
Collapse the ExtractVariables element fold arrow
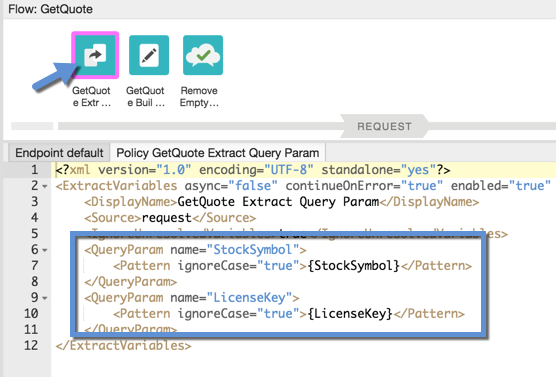pyautogui.click(x=45, y=187)
